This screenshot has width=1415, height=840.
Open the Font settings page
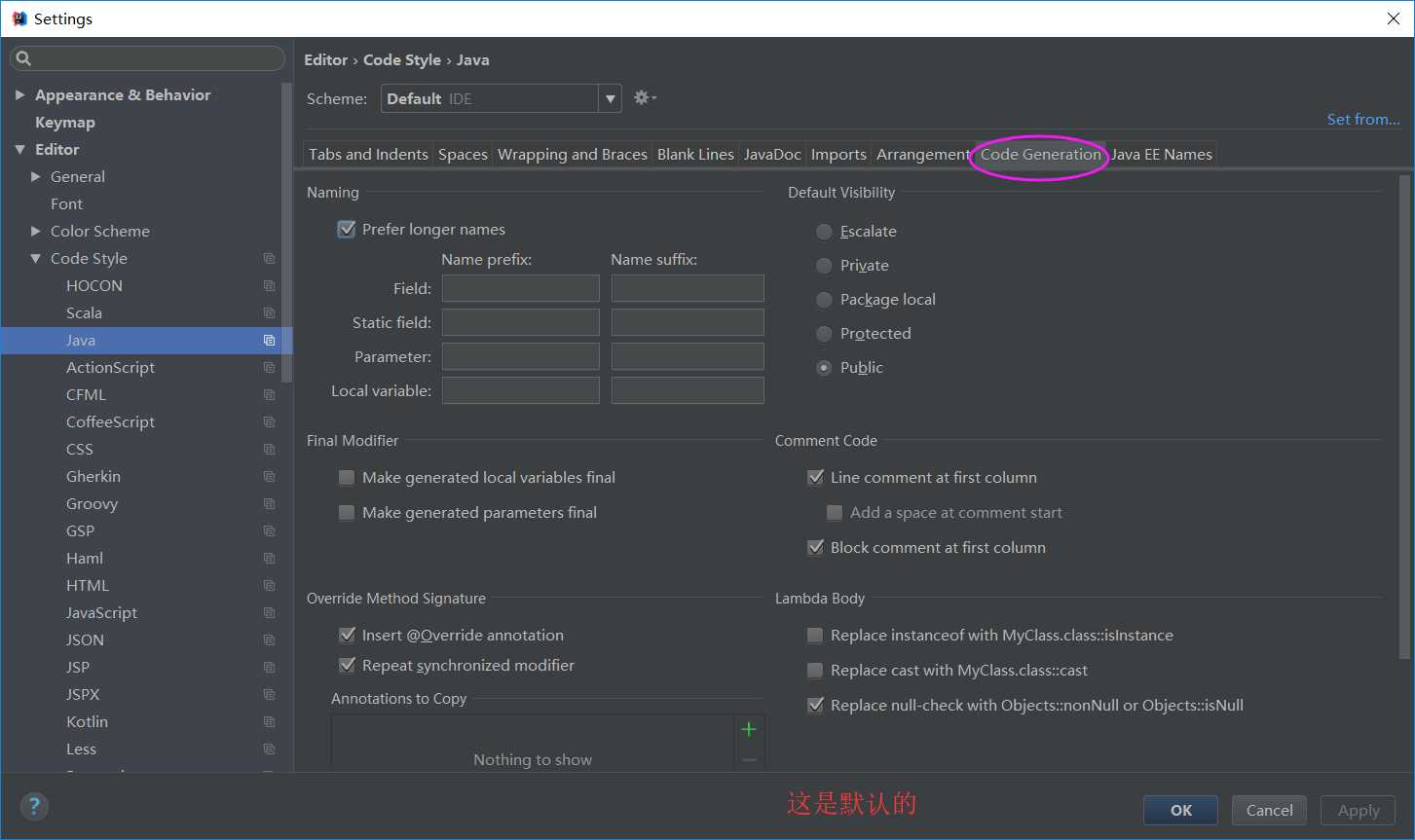66,203
